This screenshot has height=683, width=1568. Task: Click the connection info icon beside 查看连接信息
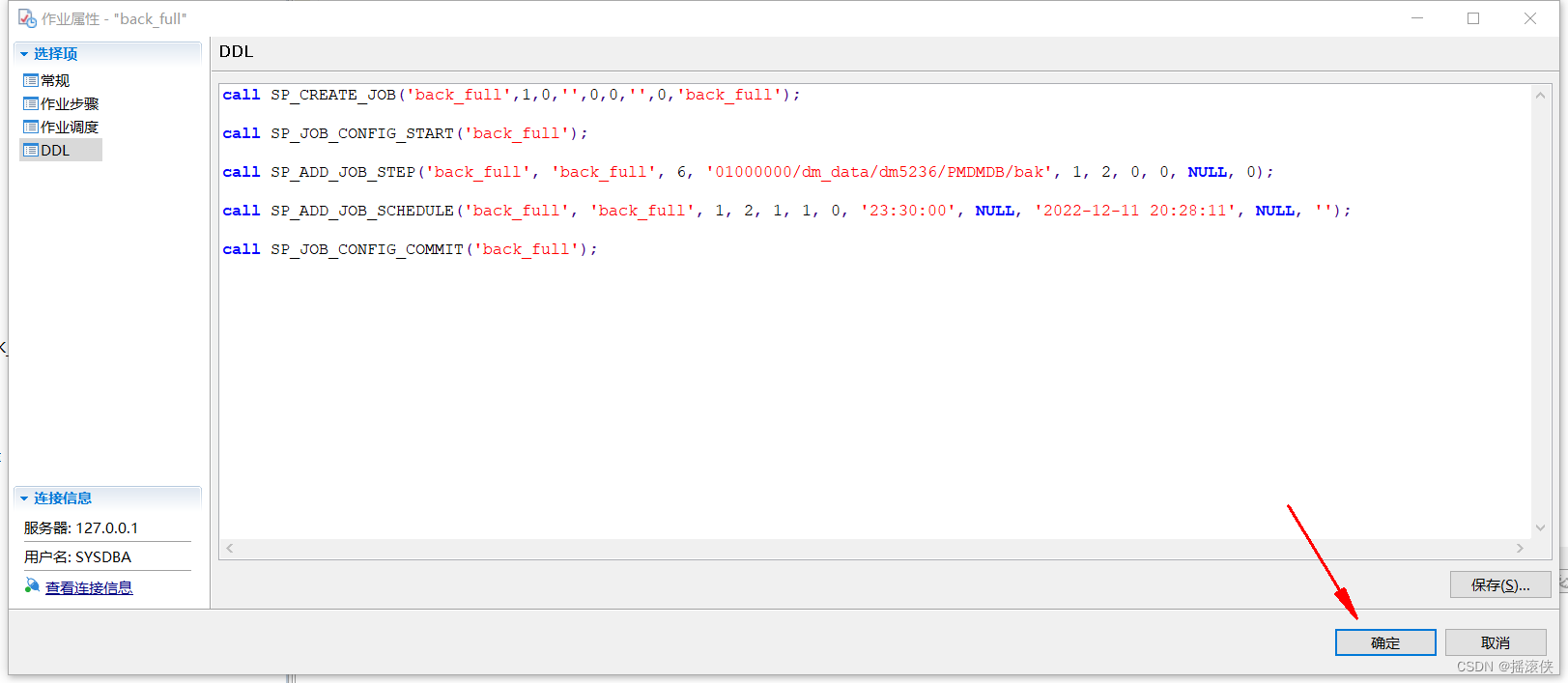[x=32, y=586]
